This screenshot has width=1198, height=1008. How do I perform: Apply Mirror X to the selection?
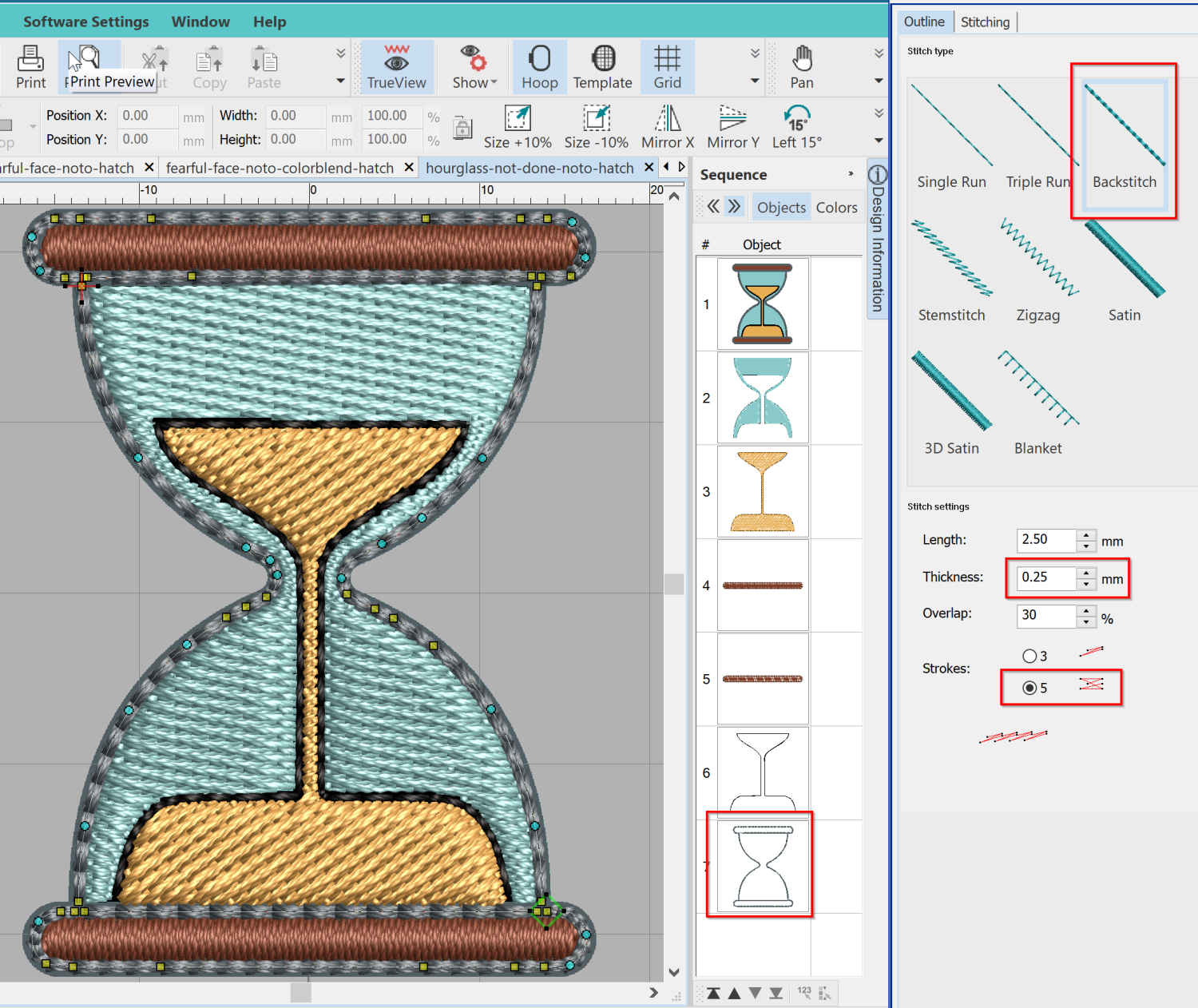pos(668,126)
